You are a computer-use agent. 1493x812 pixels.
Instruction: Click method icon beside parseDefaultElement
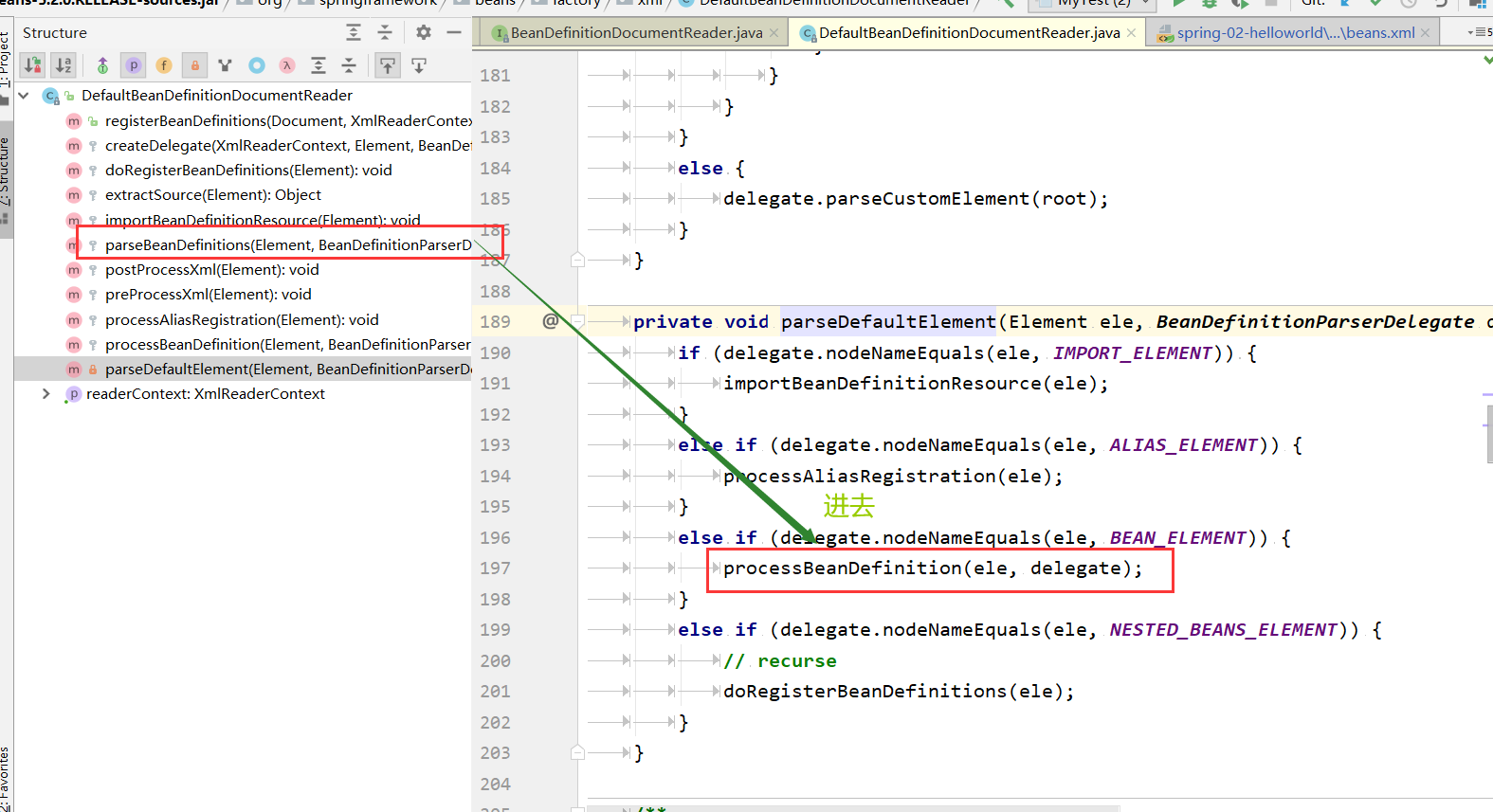click(x=74, y=370)
